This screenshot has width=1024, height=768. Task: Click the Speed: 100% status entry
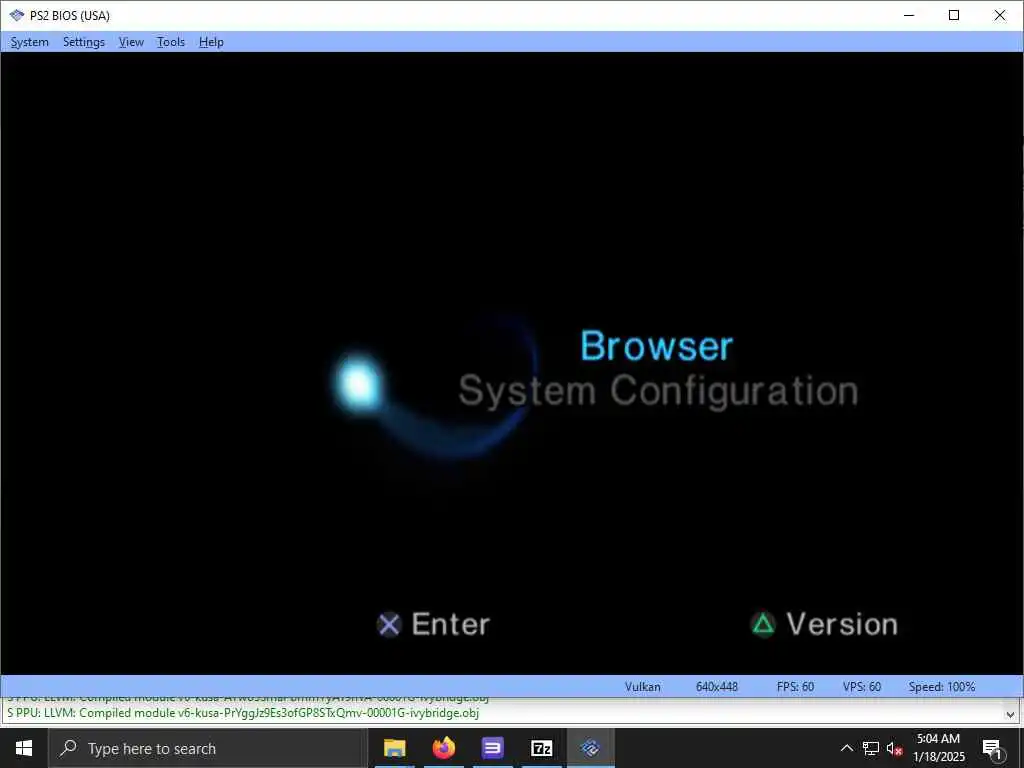(x=941, y=686)
